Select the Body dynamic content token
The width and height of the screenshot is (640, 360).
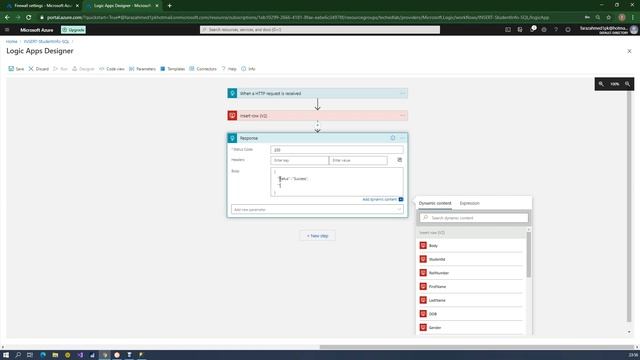tap(471, 246)
